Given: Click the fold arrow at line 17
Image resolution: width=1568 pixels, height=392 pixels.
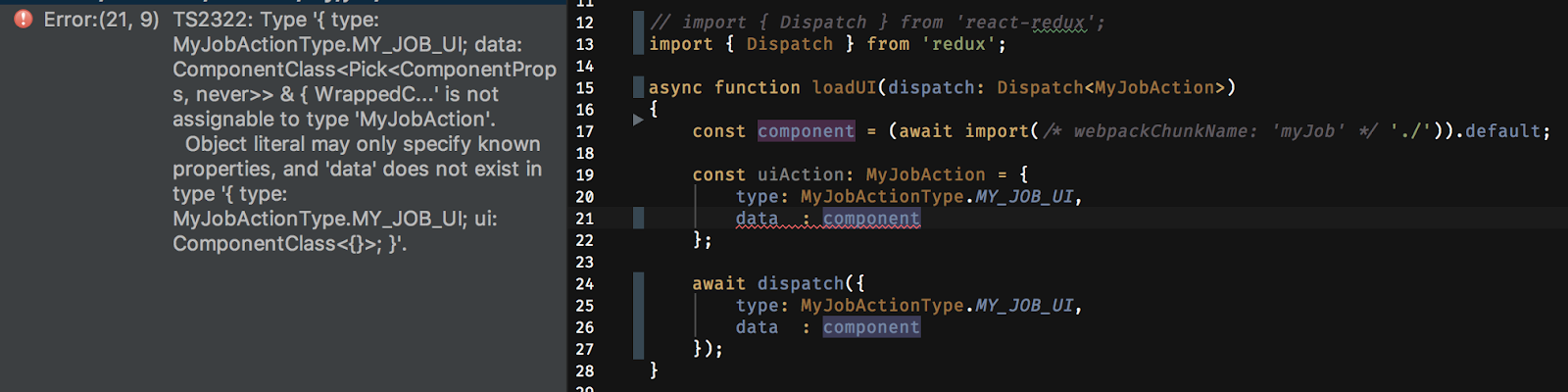Looking at the screenshot, I should pyautogui.click(x=638, y=120).
